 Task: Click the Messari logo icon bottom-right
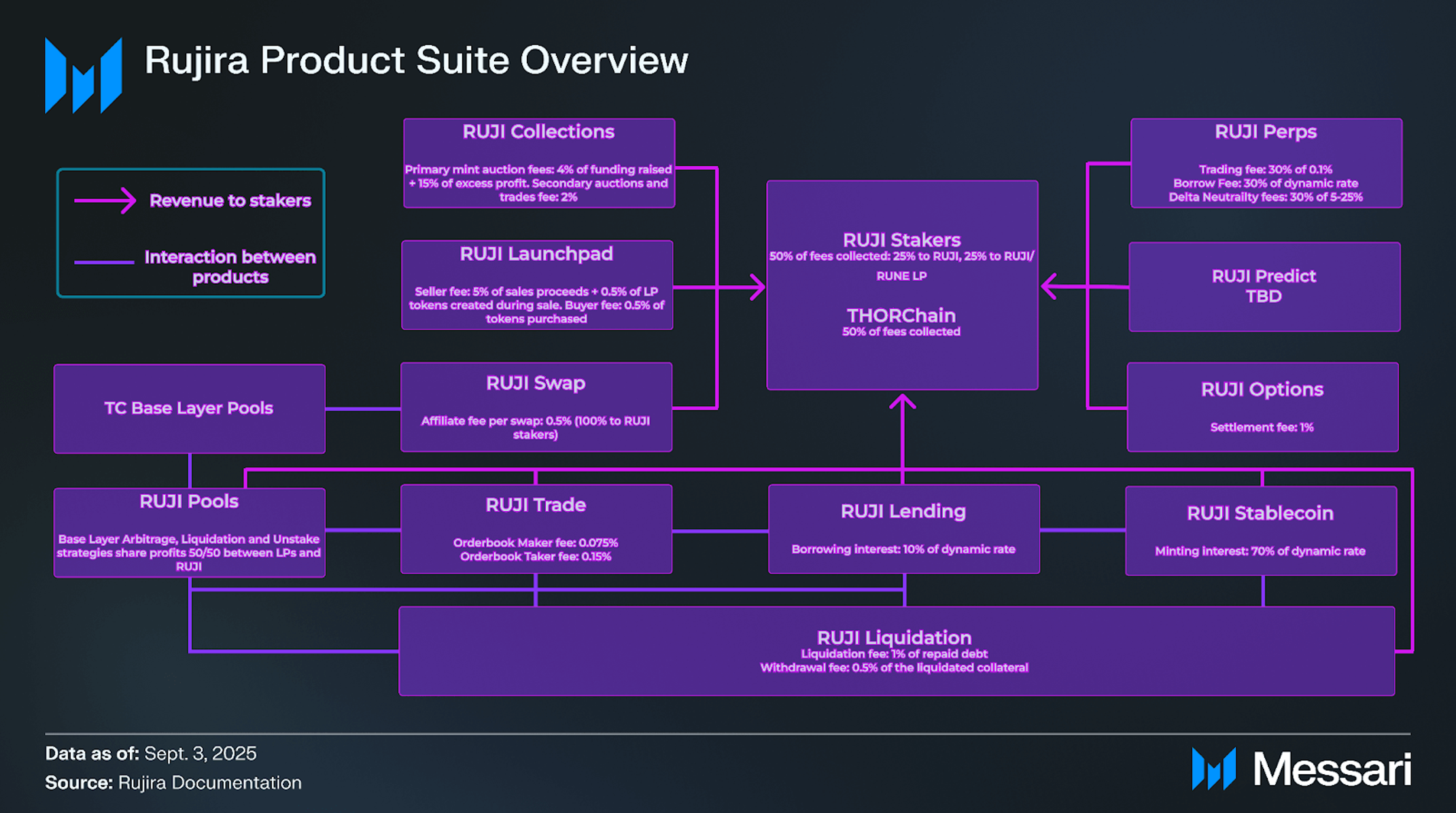(1213, 768)
